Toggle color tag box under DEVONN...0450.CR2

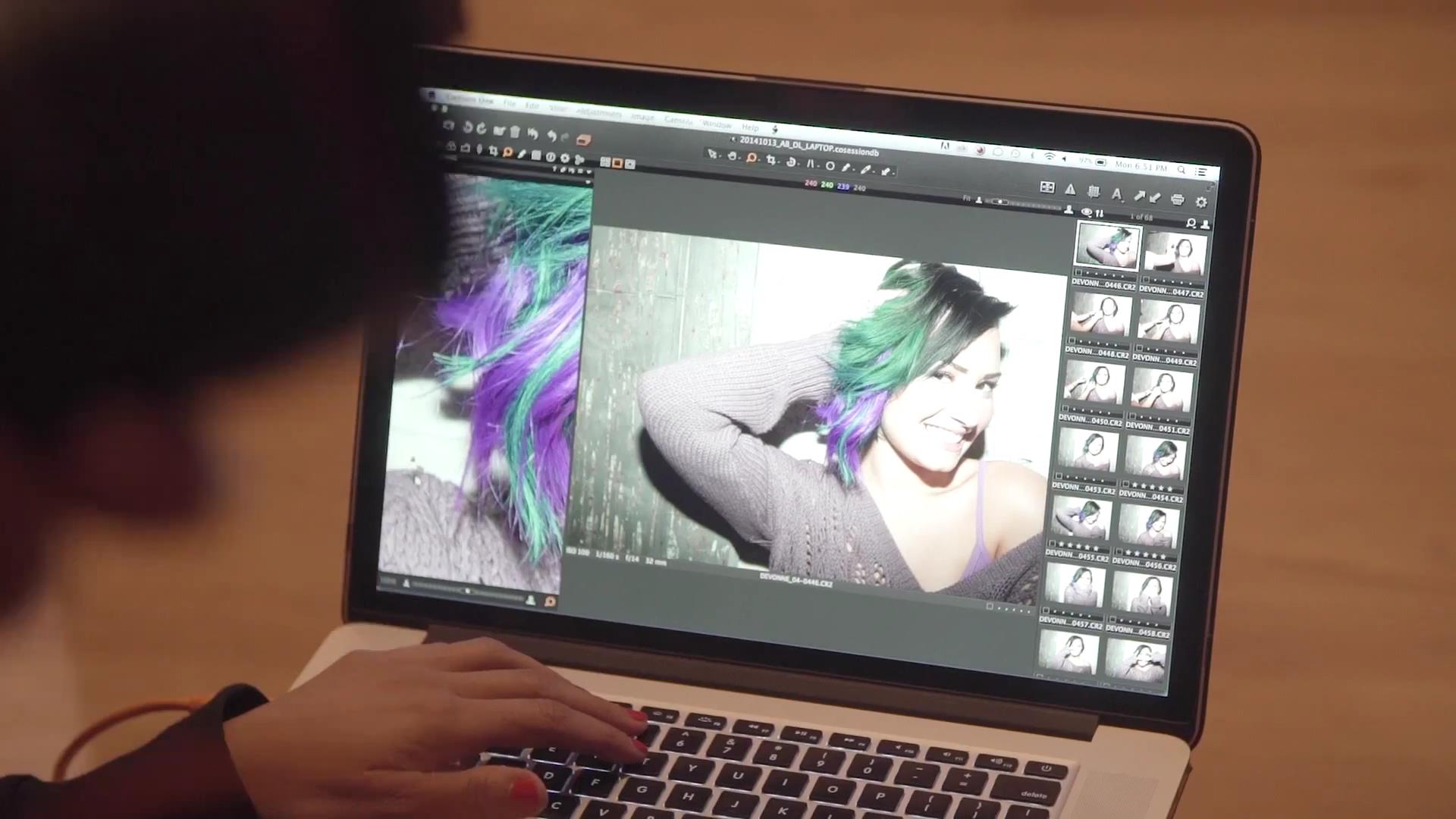pos(1065,409)
